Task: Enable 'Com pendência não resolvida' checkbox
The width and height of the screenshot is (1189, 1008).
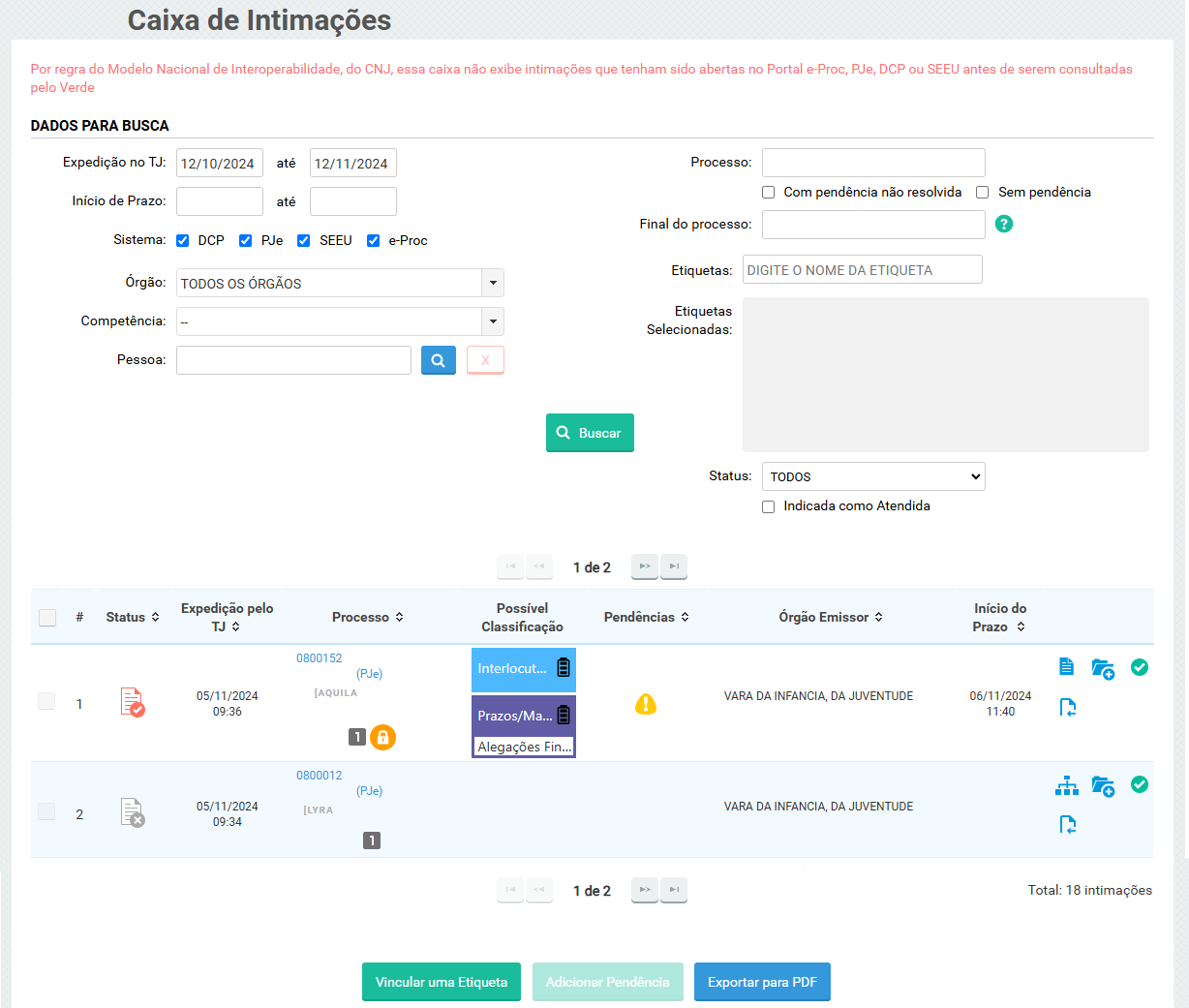Action: pos(769,193)
